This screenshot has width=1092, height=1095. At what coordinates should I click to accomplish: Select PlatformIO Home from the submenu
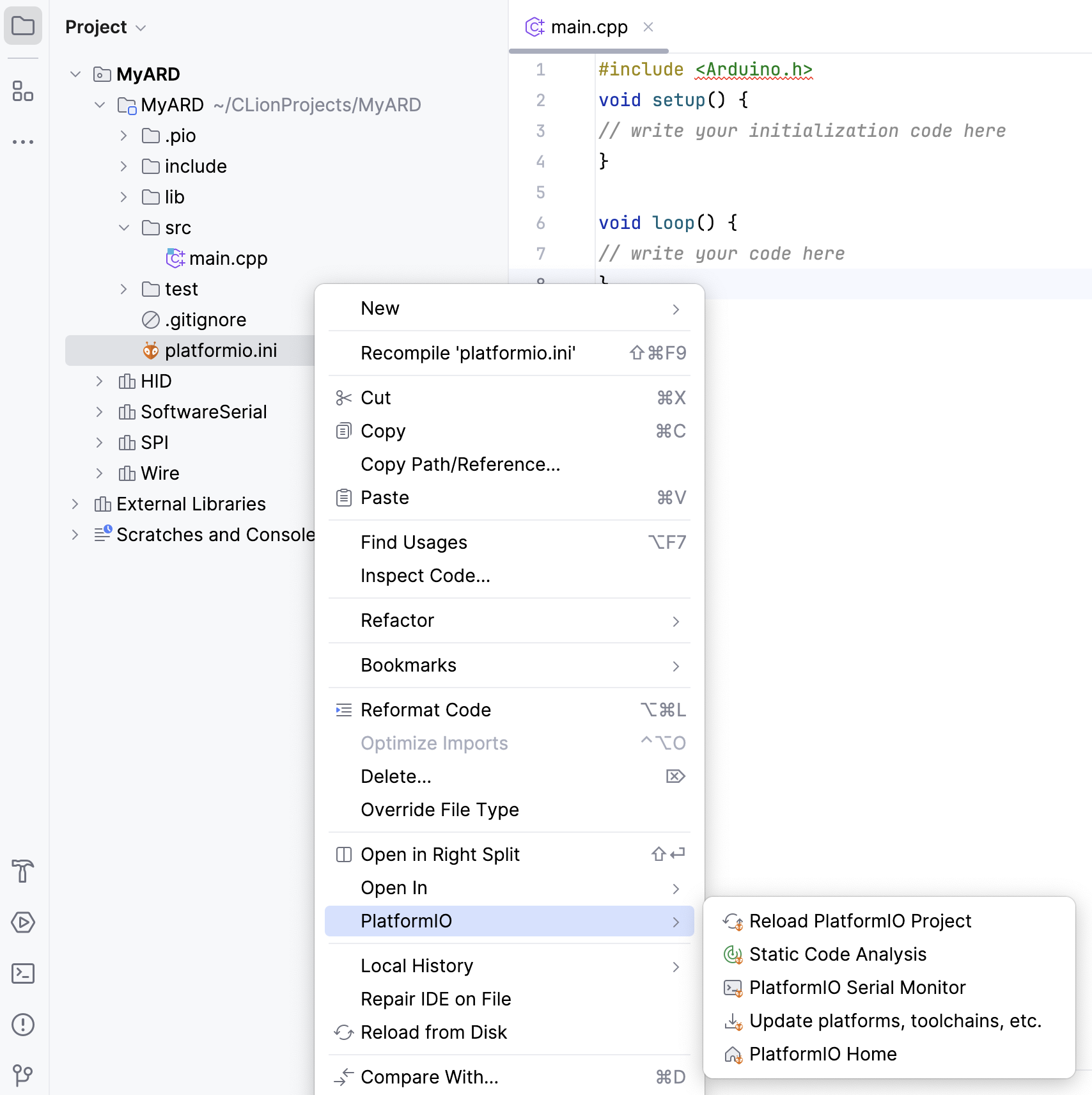point(823,1054)
